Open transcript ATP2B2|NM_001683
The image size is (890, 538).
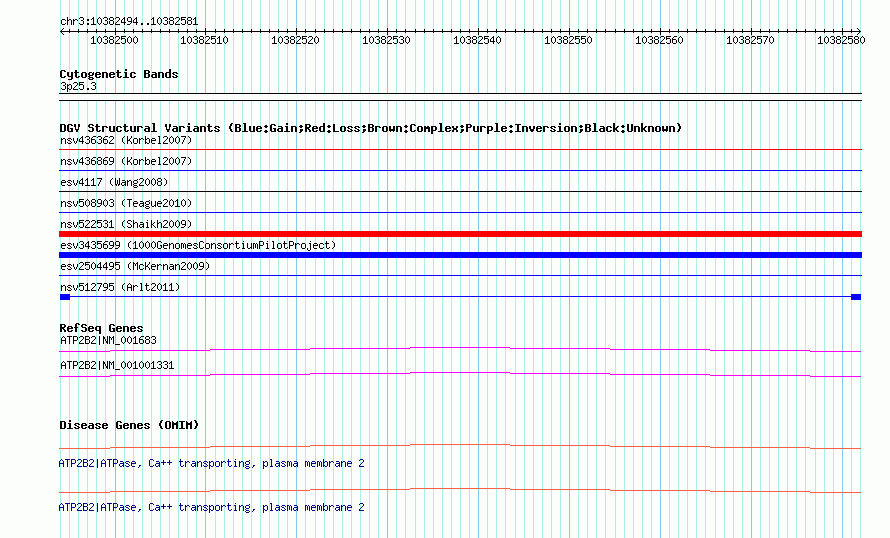[108, 341]
